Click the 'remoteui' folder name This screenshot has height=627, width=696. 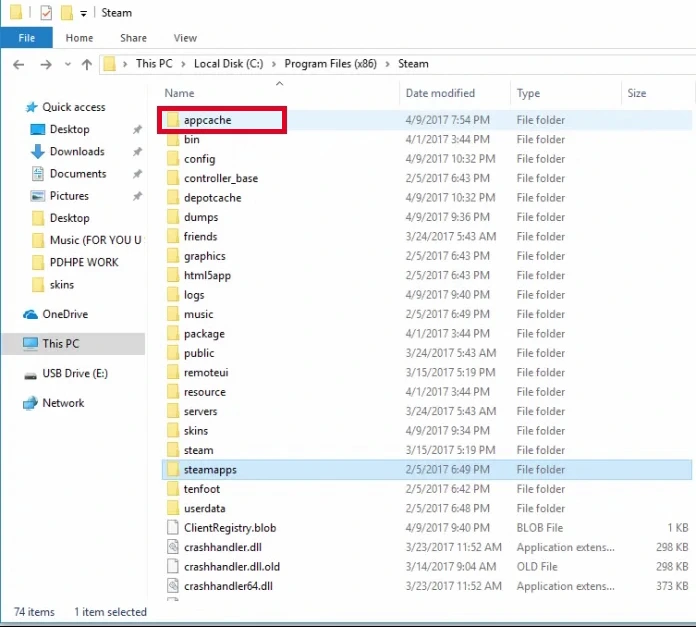[206, 373]
